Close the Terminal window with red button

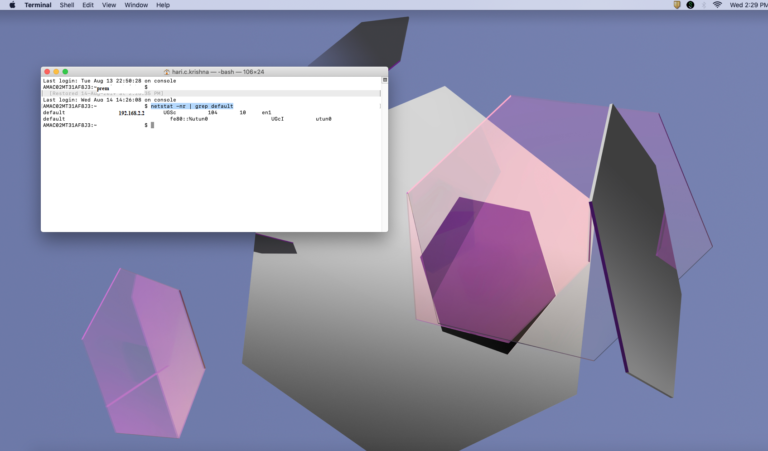point(47,71)
